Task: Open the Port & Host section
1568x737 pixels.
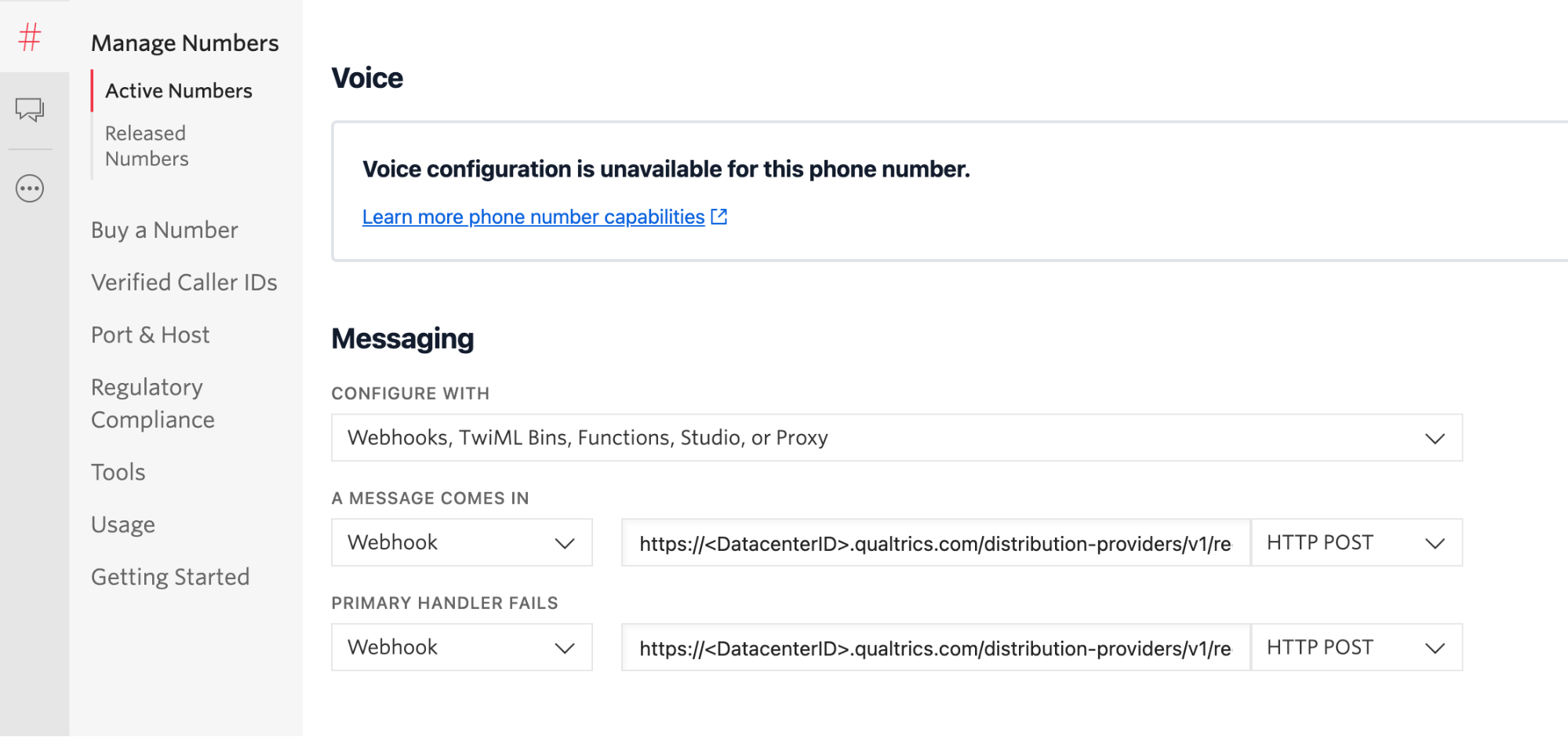Action: pos(151,334)
